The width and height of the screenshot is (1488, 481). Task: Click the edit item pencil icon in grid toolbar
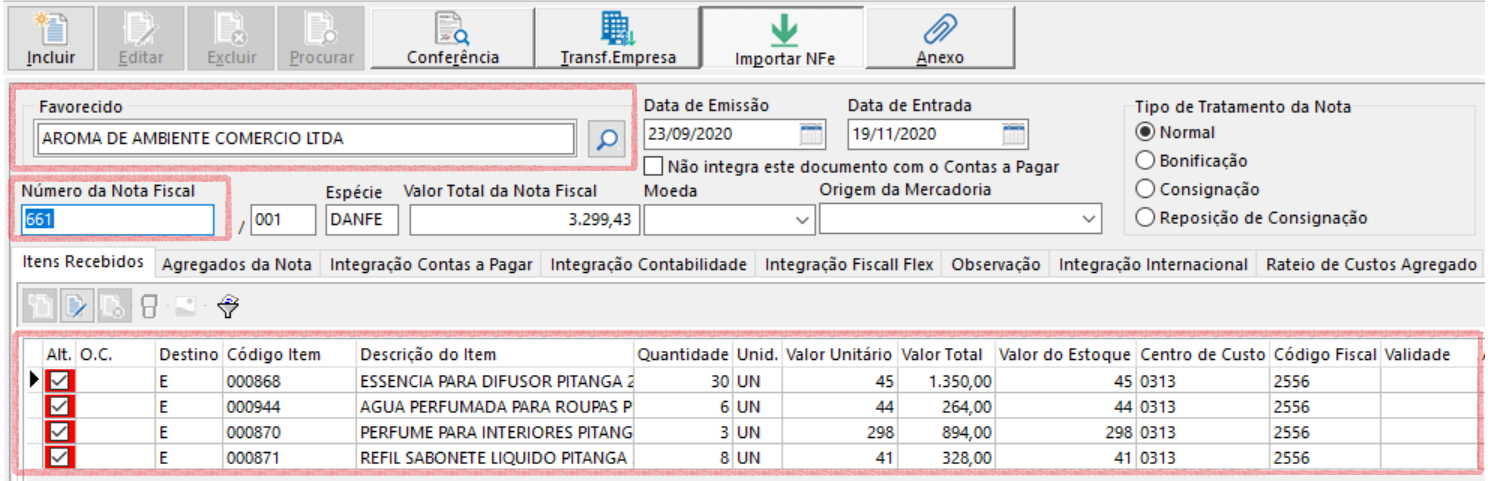(x=76, y=306)
